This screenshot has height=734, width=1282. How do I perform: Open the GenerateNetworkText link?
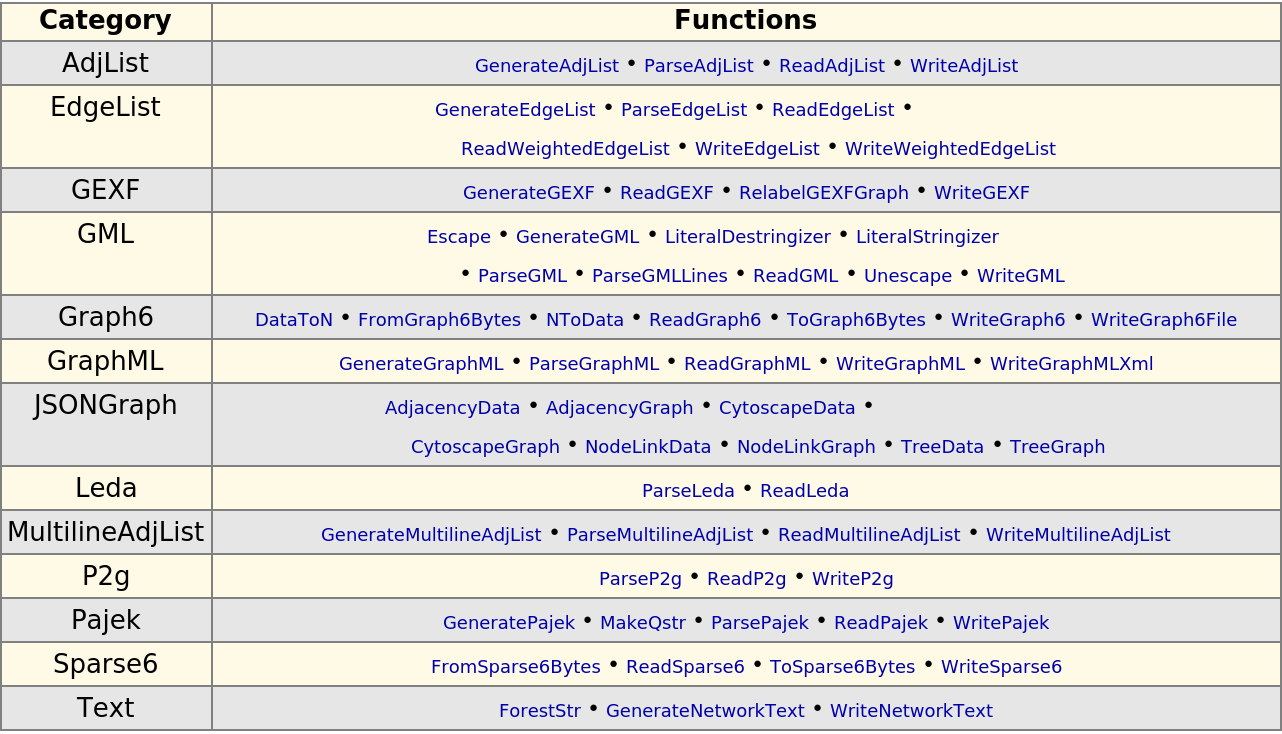click(704, 711)
